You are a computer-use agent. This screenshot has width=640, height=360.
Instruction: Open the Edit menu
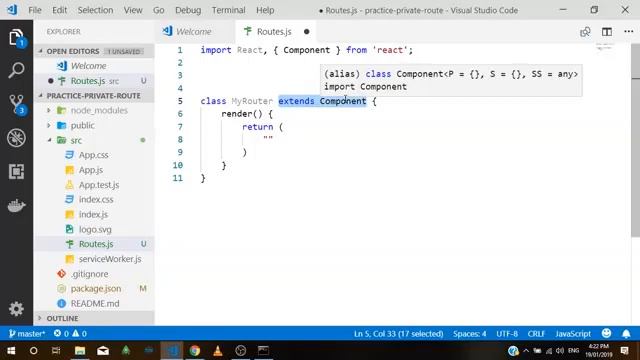coord(59,10)
